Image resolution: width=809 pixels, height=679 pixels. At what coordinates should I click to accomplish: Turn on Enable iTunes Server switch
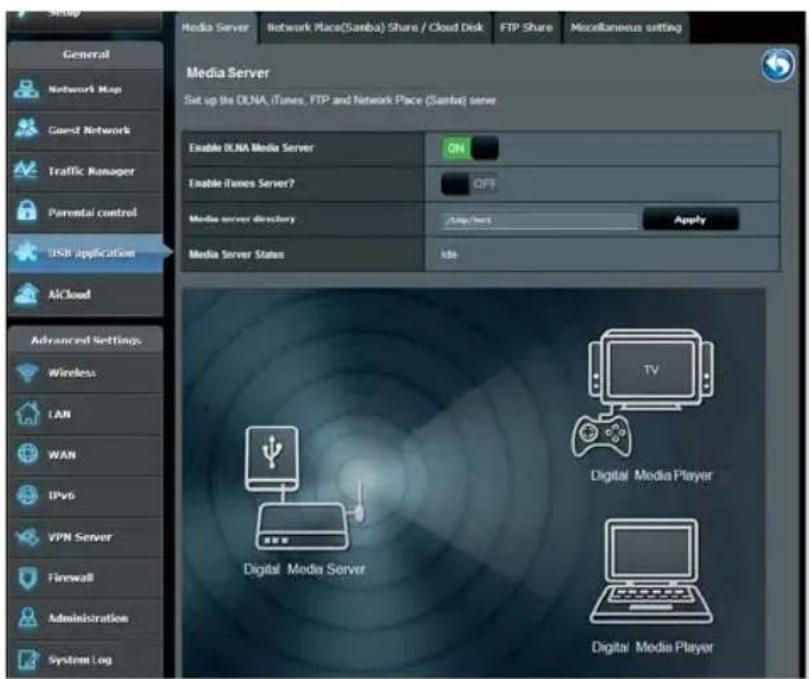[x=469, y=184]
